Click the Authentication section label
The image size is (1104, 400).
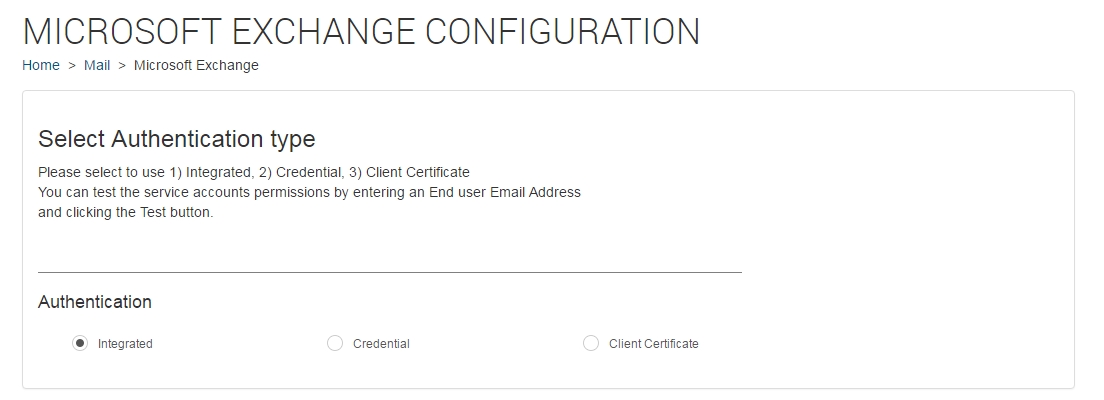point(95,302)
